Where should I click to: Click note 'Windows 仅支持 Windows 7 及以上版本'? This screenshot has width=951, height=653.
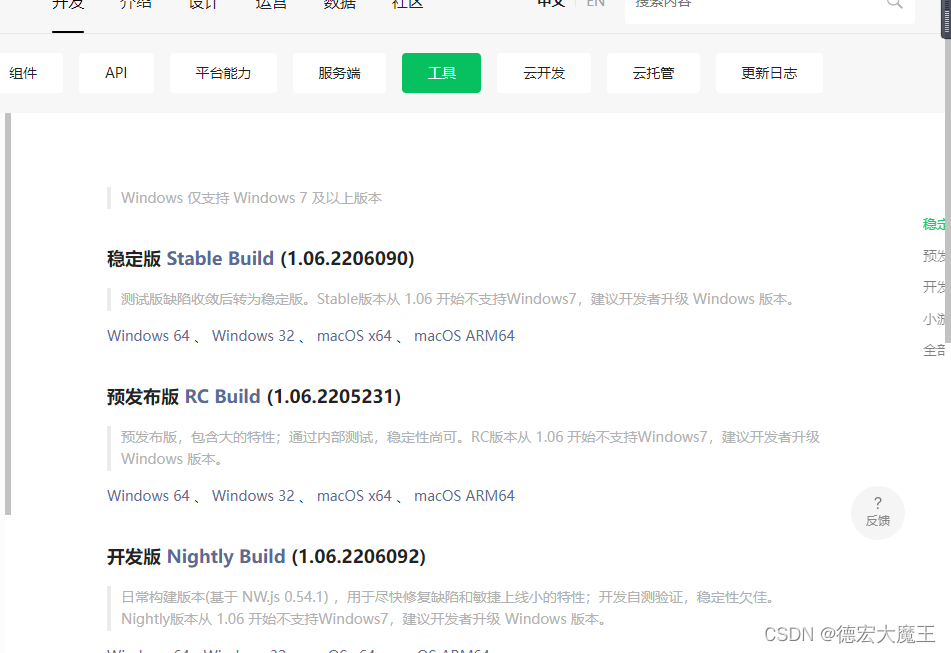click(251, 198)
